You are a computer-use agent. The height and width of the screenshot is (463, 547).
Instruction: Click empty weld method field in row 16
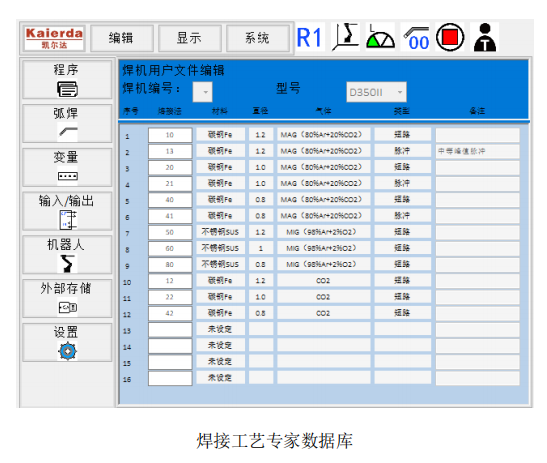click(170, 378)
